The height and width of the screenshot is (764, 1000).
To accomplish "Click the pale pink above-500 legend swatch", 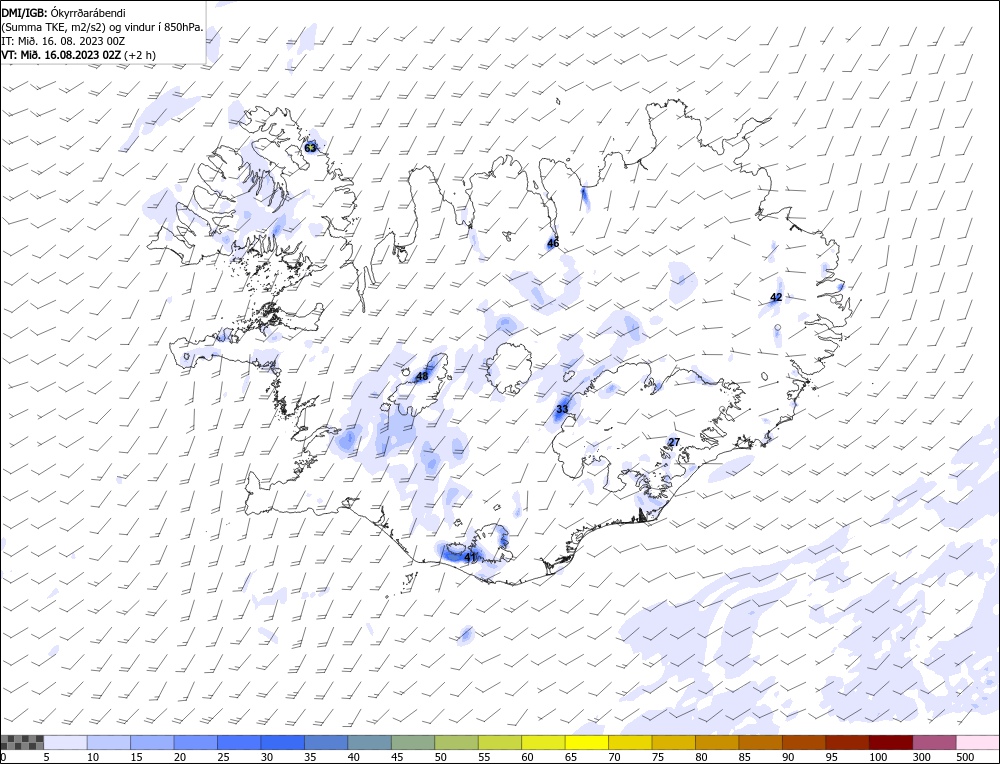I will (976, 742).
